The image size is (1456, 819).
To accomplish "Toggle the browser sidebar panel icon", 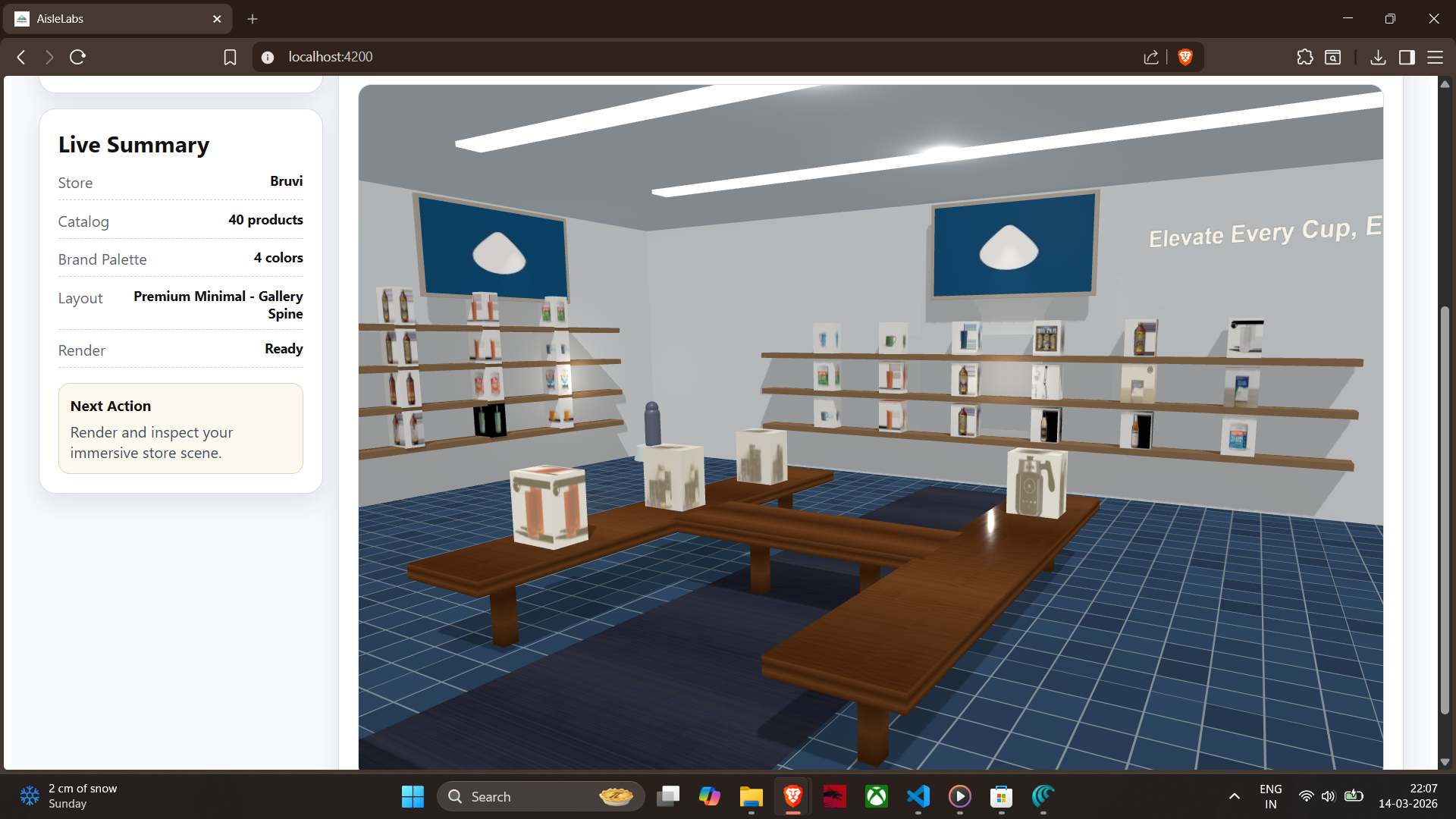I will 1407,57.
